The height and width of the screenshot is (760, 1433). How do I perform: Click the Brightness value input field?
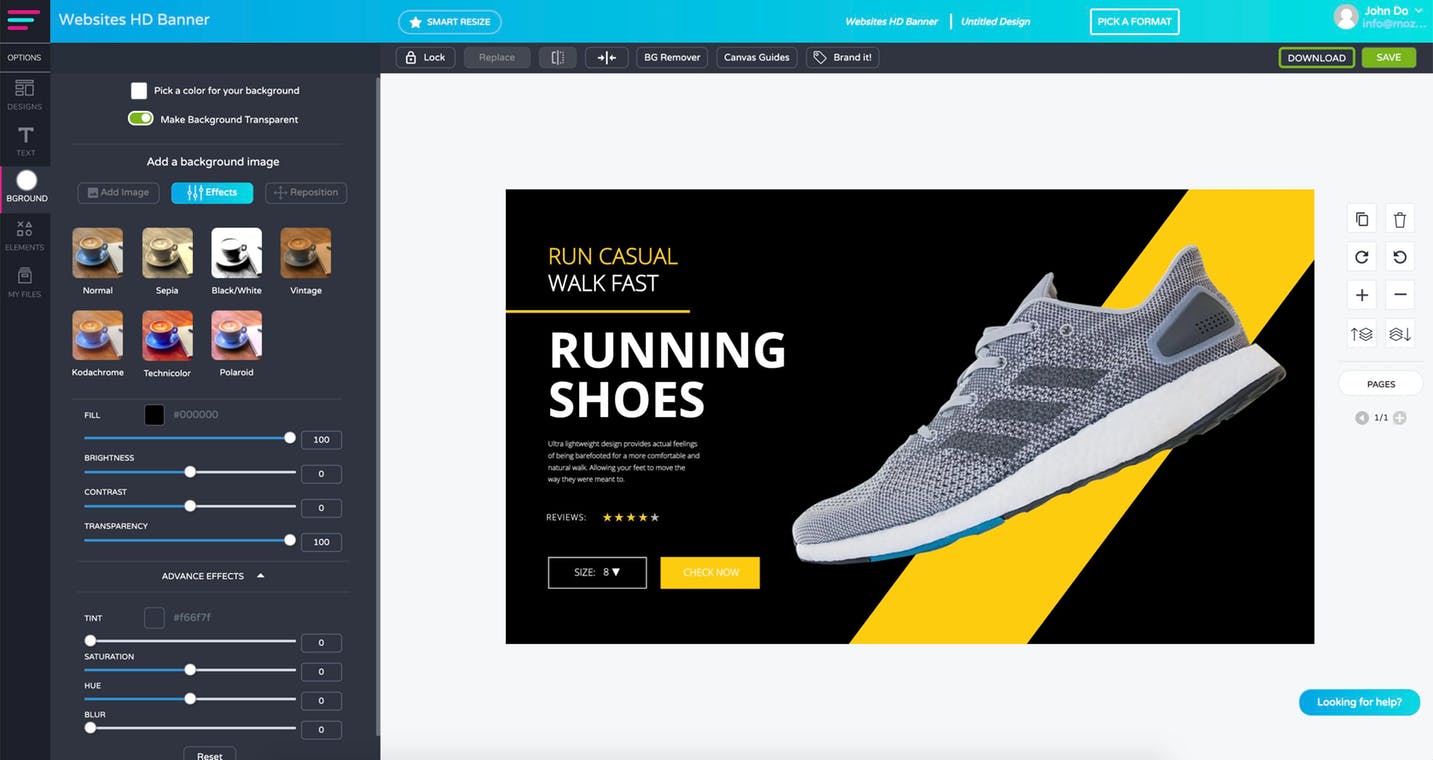321,474
